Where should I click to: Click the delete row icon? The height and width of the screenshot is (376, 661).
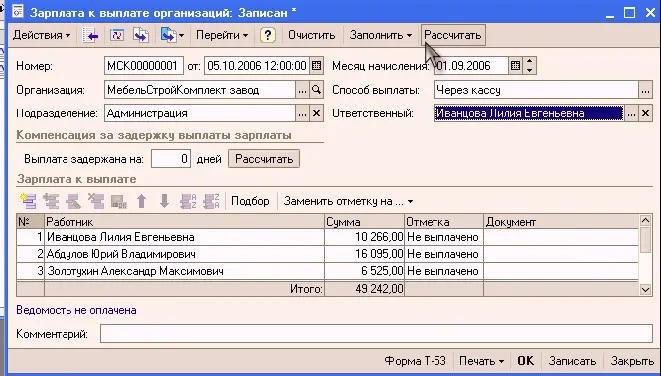[96, 201]
